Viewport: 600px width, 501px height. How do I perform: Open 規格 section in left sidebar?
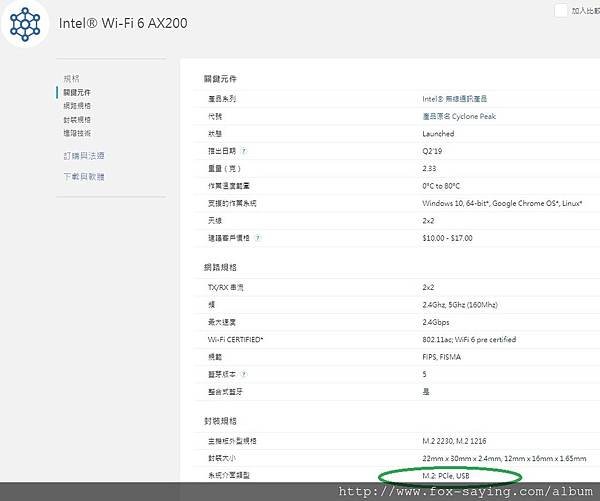[x=72, y=78]
